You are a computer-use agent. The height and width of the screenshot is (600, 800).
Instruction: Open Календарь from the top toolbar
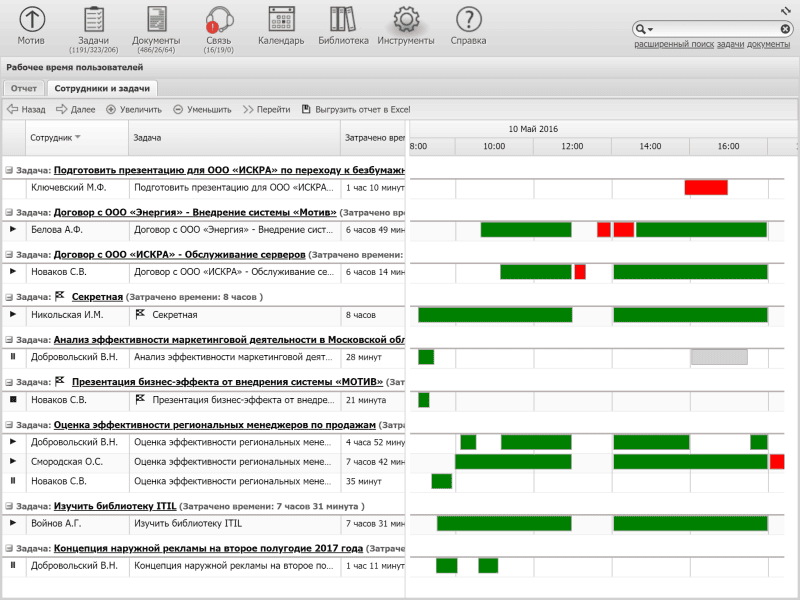[x=281, y=19]
